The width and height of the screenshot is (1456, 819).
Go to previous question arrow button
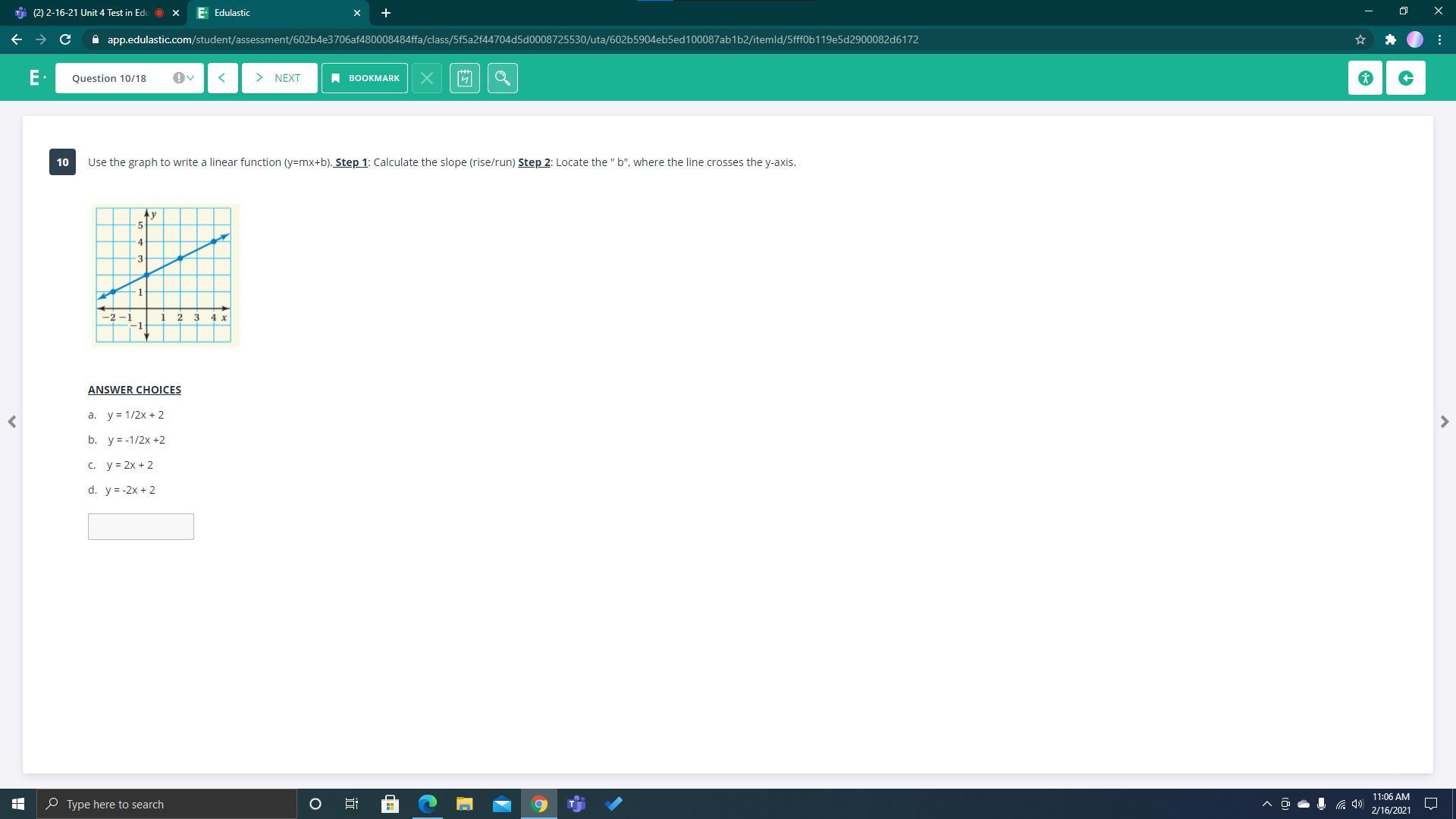222,78
